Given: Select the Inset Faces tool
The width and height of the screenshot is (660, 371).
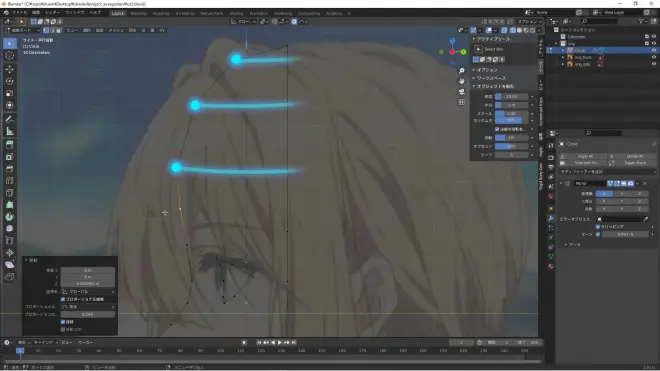Looking at the screenshot, I should coord(10,157).
